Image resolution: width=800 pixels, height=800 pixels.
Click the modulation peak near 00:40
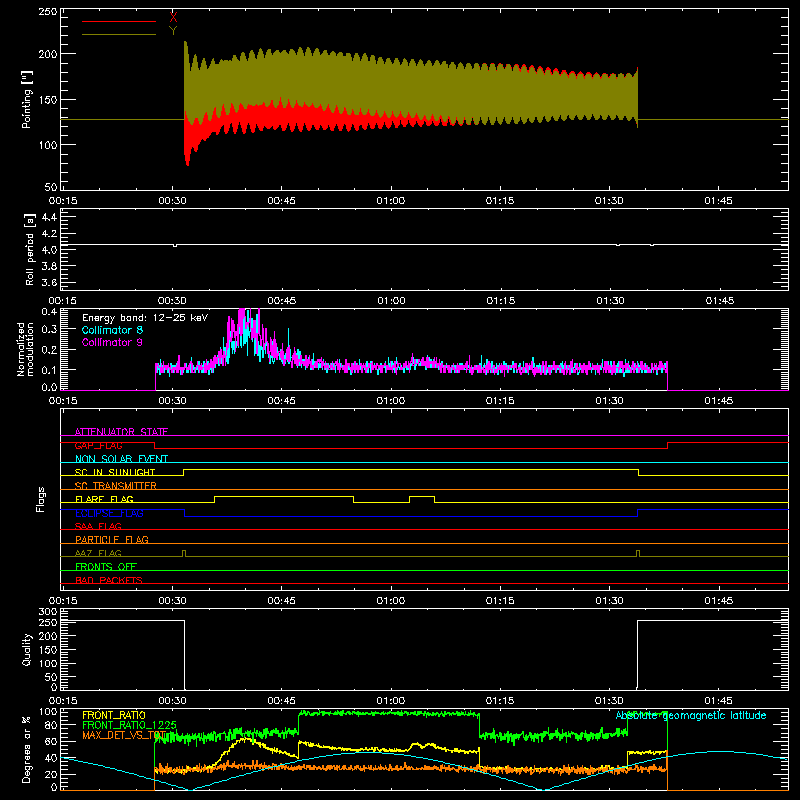pos(244,332)
